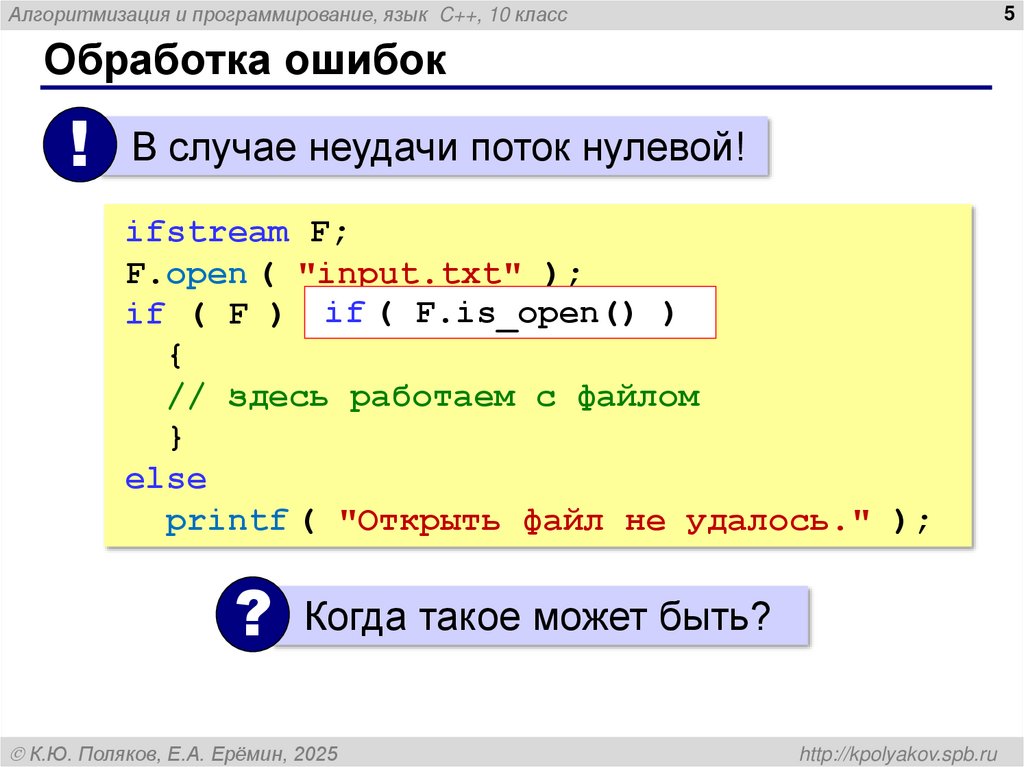Click the else keyword in code

165,478
